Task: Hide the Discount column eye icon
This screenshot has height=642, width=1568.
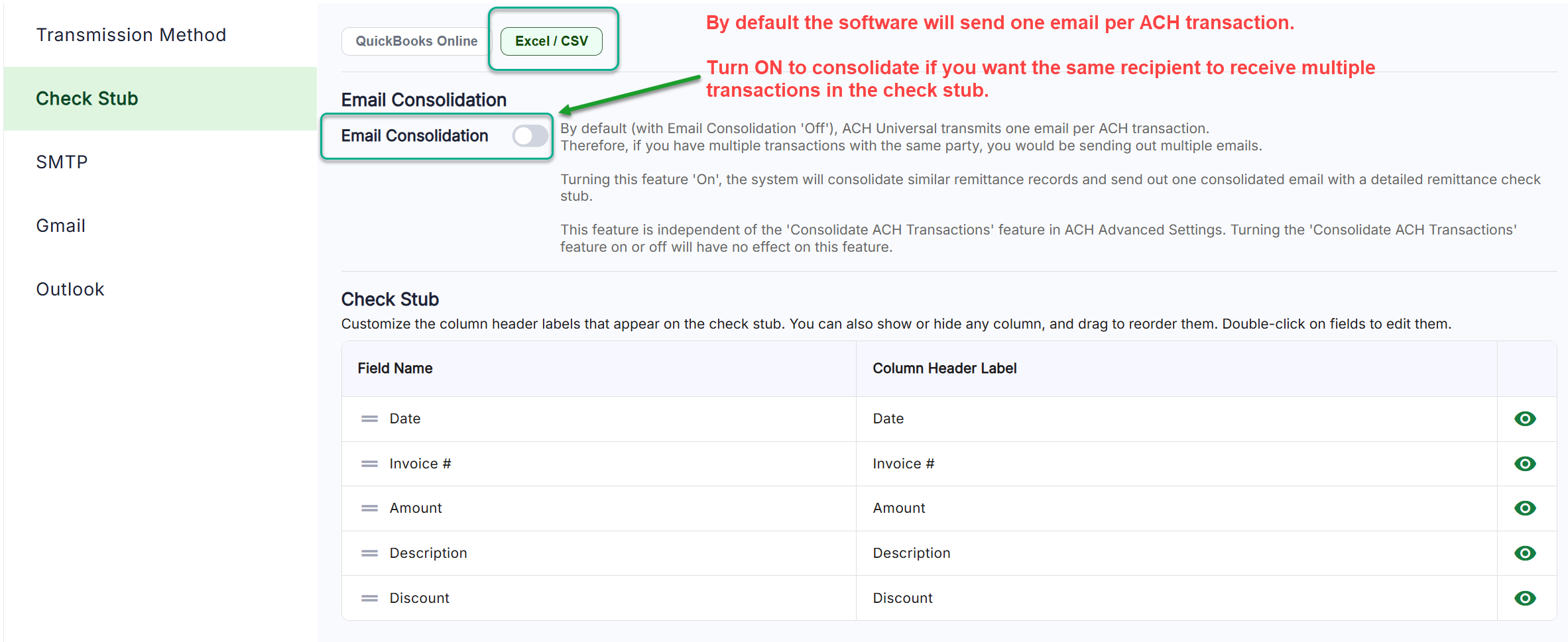Action: [x=1525, y=598]
